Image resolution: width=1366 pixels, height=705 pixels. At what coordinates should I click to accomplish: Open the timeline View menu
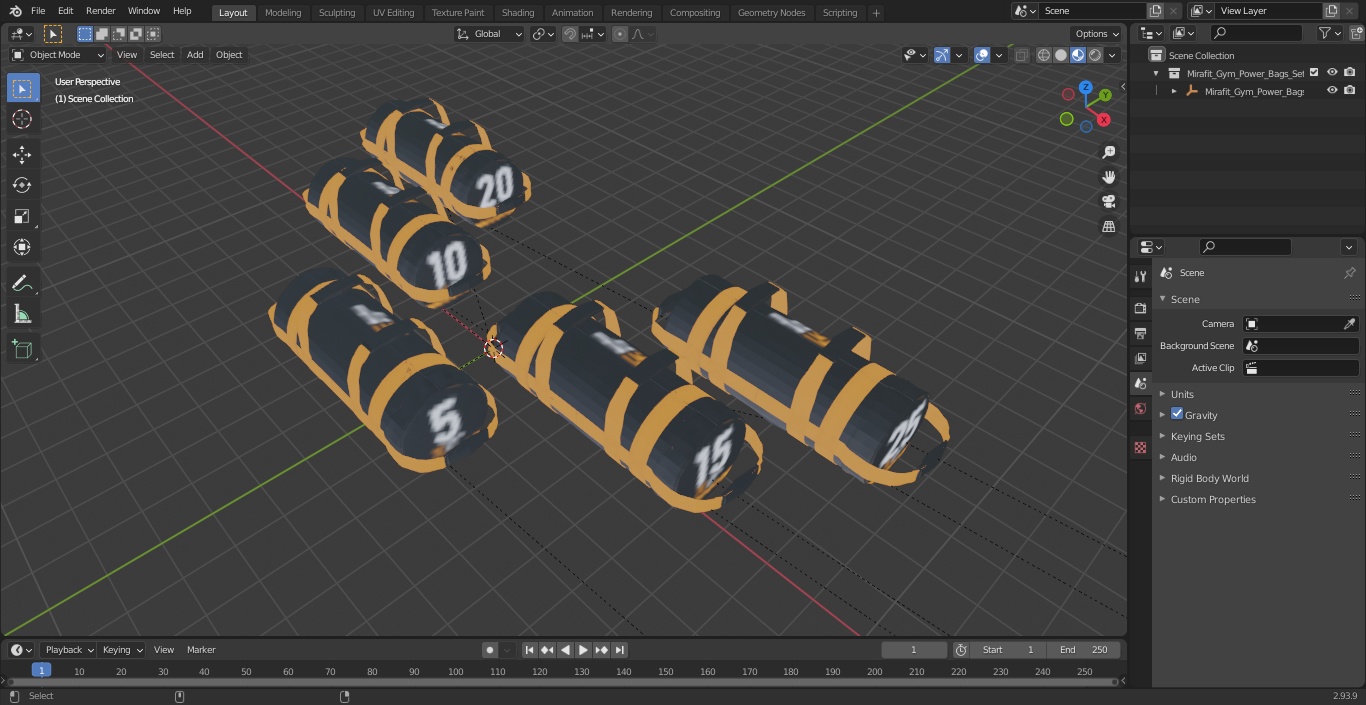coord(164,650)
